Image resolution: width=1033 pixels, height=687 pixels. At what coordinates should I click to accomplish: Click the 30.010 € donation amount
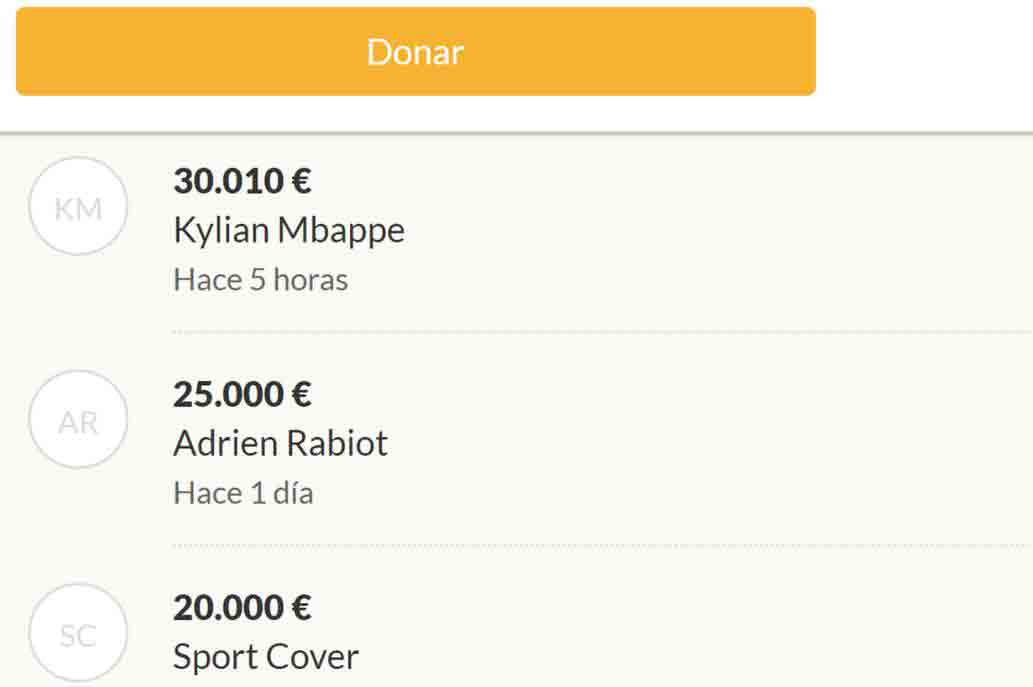point(241,182)
